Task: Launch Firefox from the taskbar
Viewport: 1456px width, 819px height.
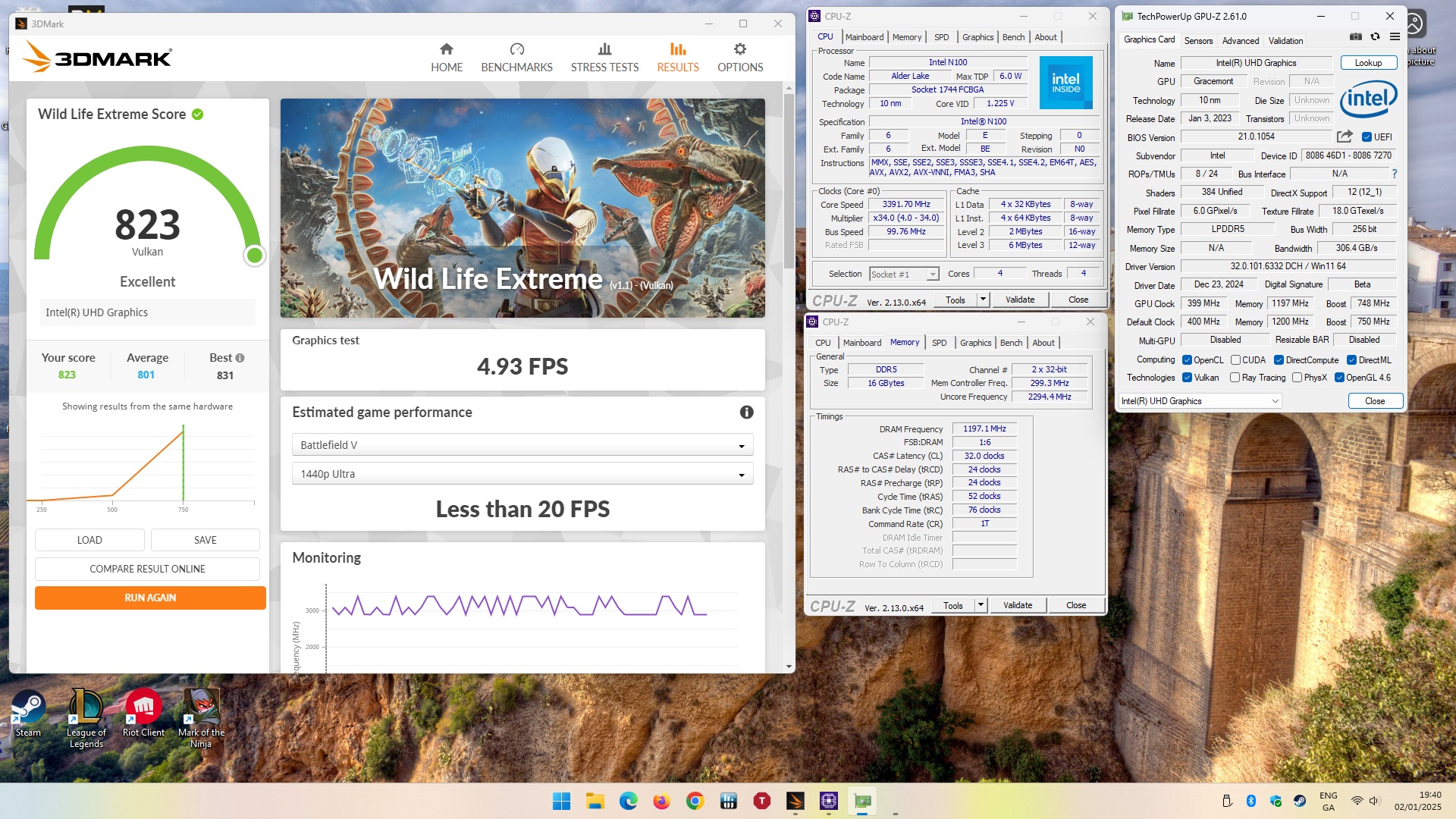Action: point(661,801)
